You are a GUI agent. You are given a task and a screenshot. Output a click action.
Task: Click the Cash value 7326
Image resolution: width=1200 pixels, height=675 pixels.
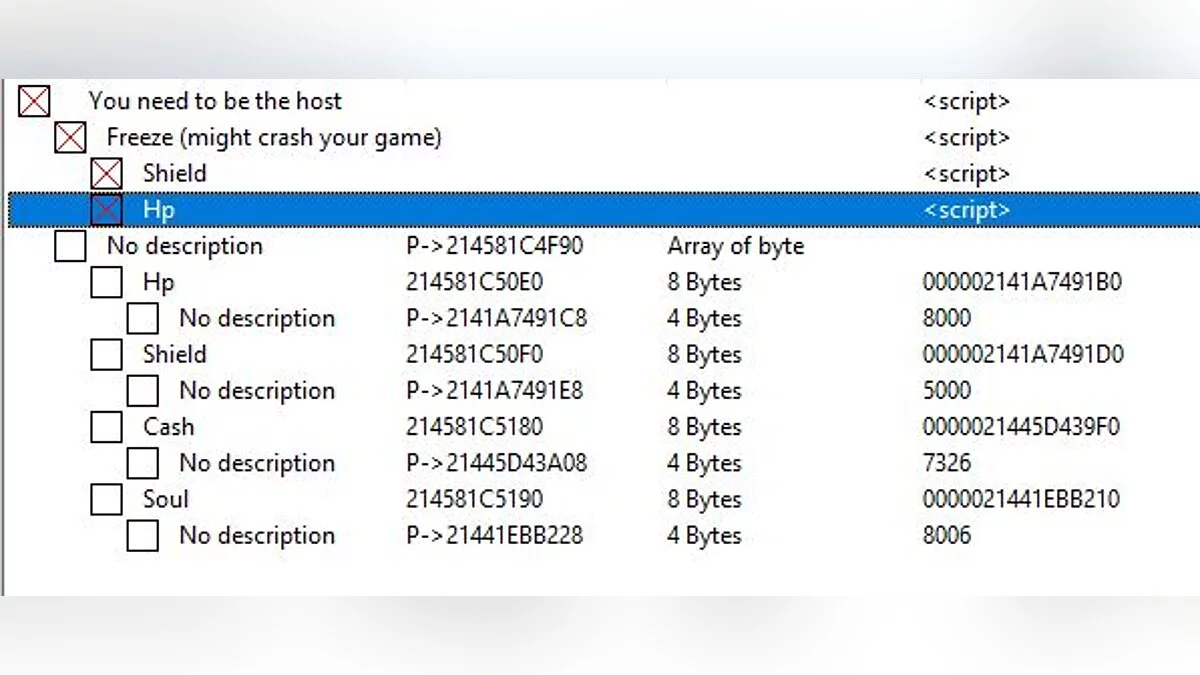946,463
